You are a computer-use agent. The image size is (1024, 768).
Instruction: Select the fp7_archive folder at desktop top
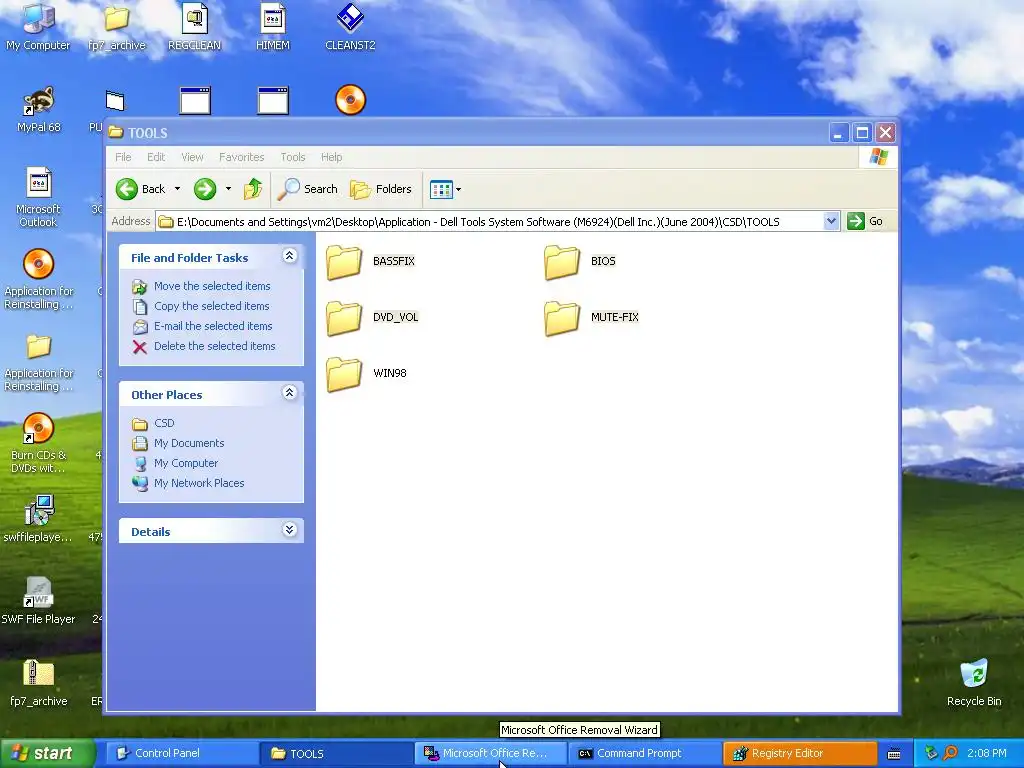pos(116,20)
